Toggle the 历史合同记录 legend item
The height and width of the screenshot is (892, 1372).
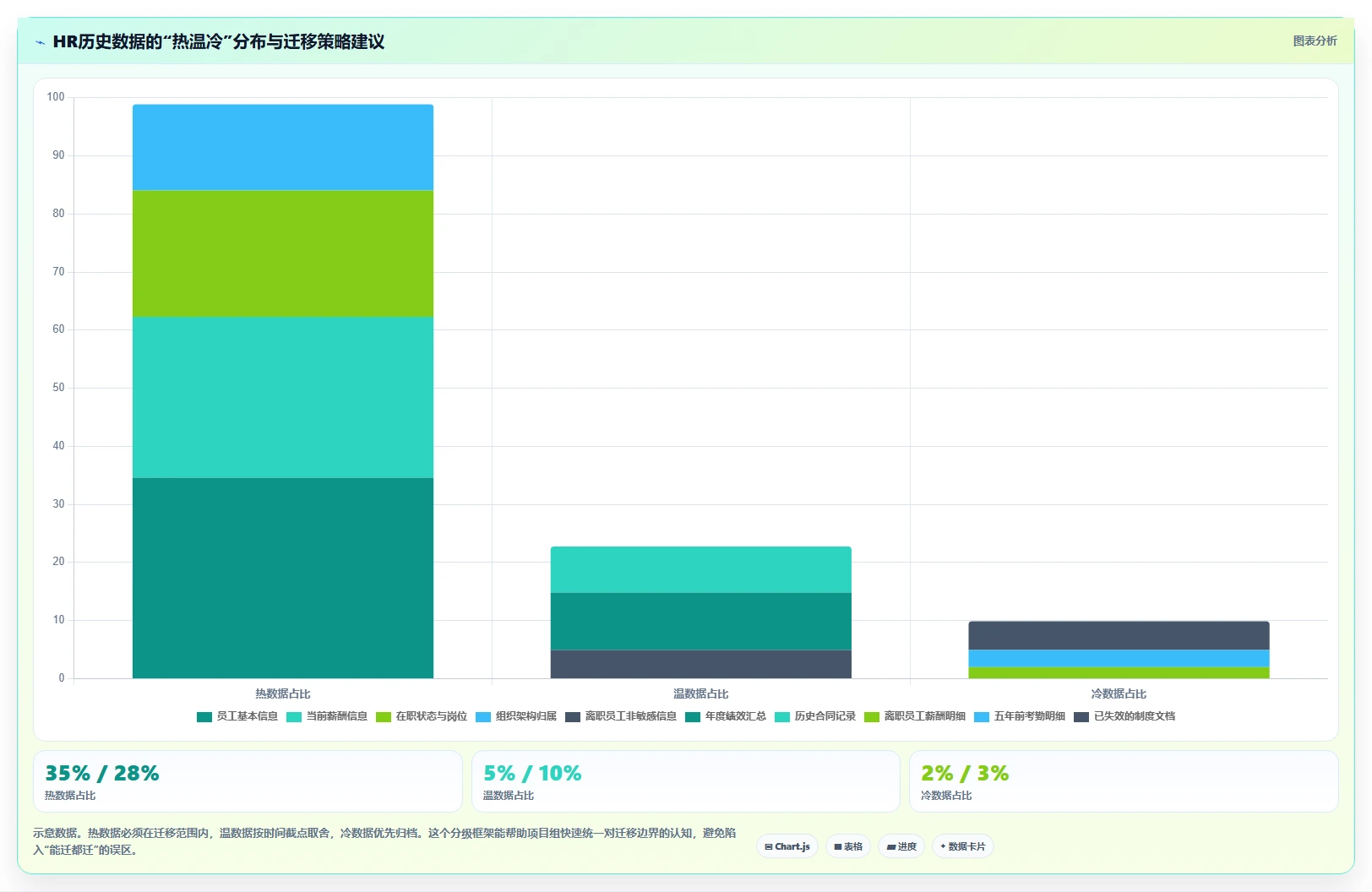coord(815,716)
